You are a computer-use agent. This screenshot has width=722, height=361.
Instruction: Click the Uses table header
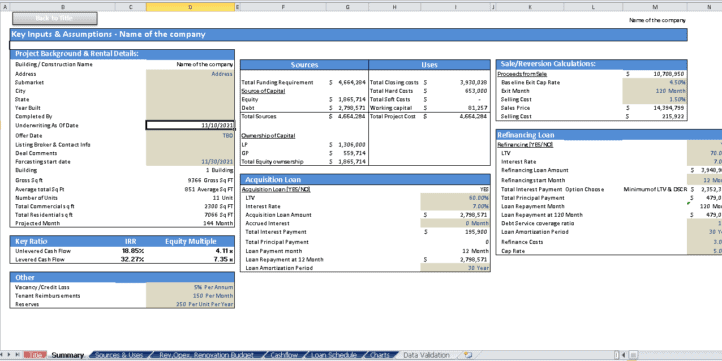point(430,65)
